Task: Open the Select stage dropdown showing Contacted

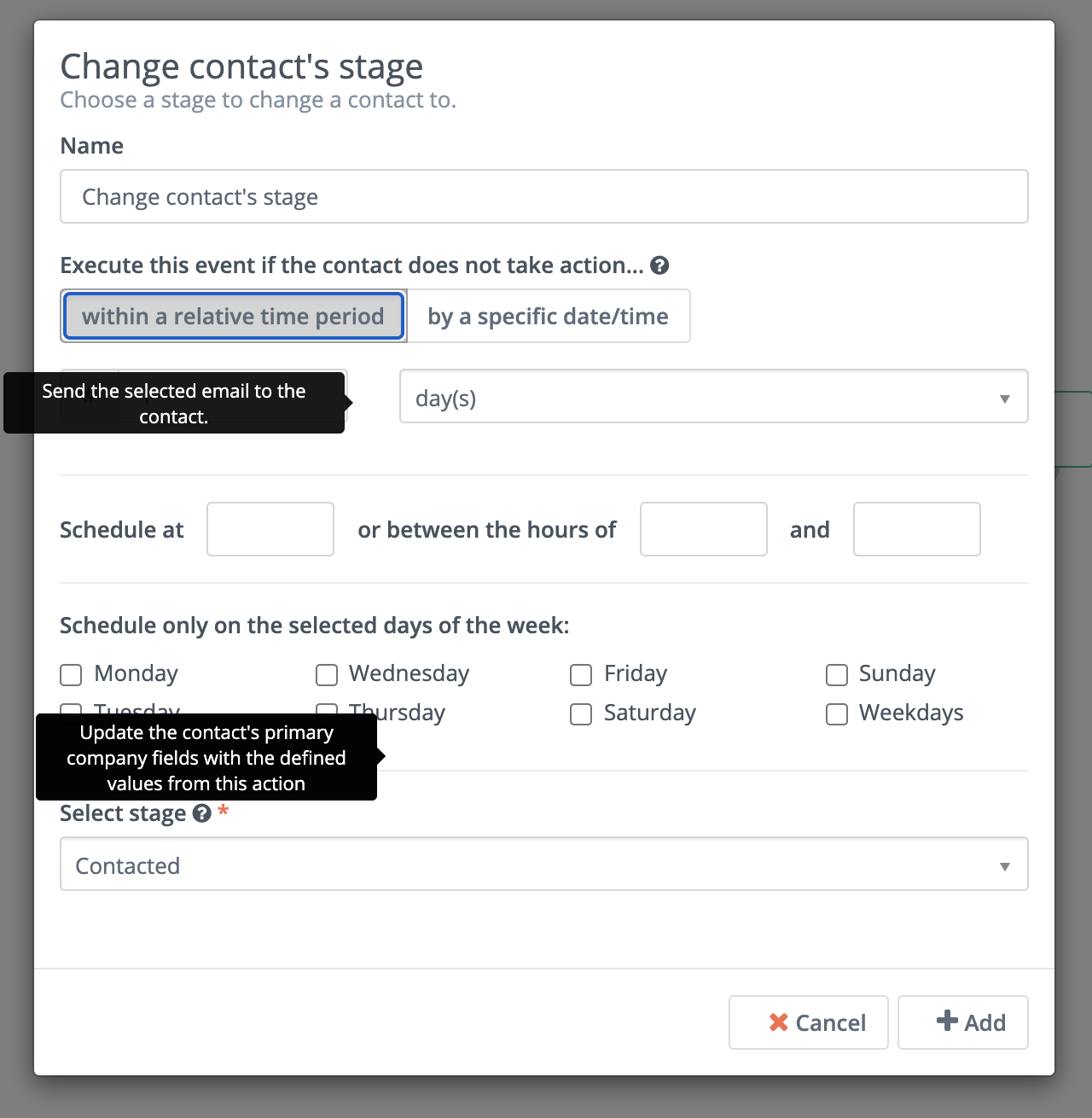Action: [544, 864]
